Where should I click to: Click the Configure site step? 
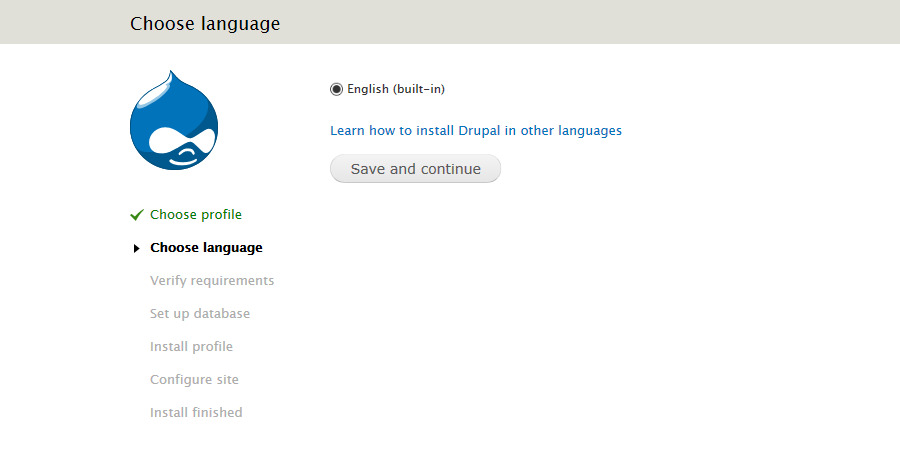[x=194, y=380]
